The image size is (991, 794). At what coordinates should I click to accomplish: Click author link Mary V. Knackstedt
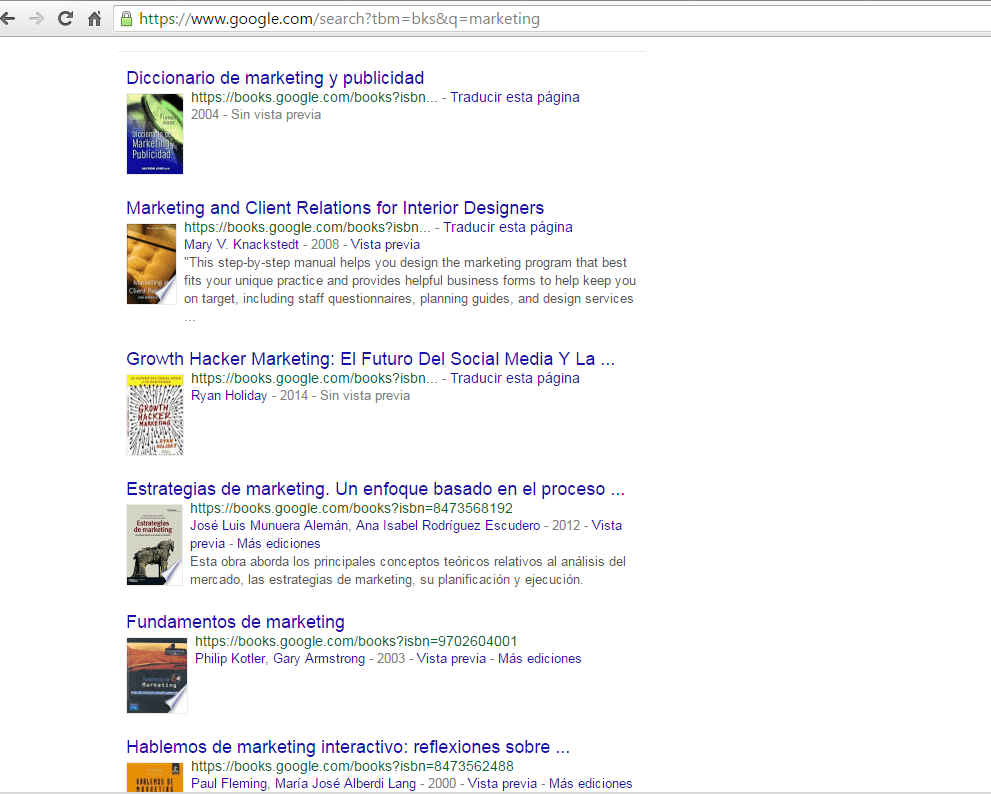241,244
